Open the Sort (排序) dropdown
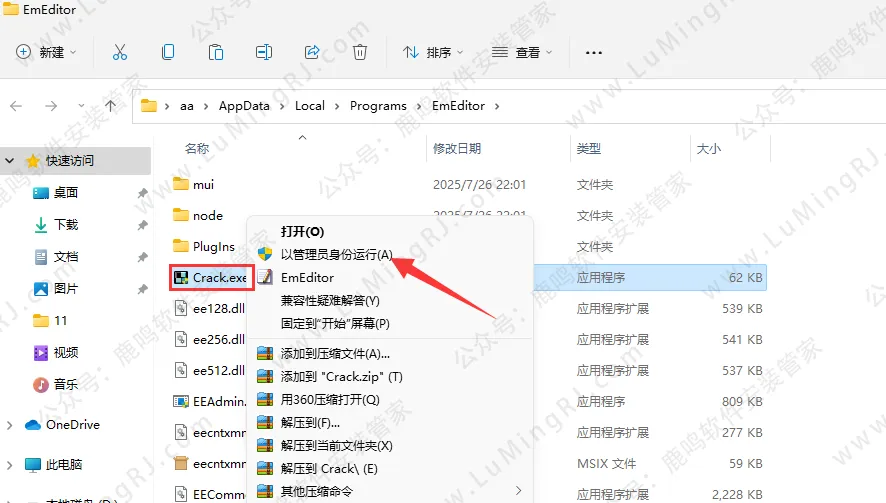Screen dimensions: 886x503 click(x=433, y=53)
